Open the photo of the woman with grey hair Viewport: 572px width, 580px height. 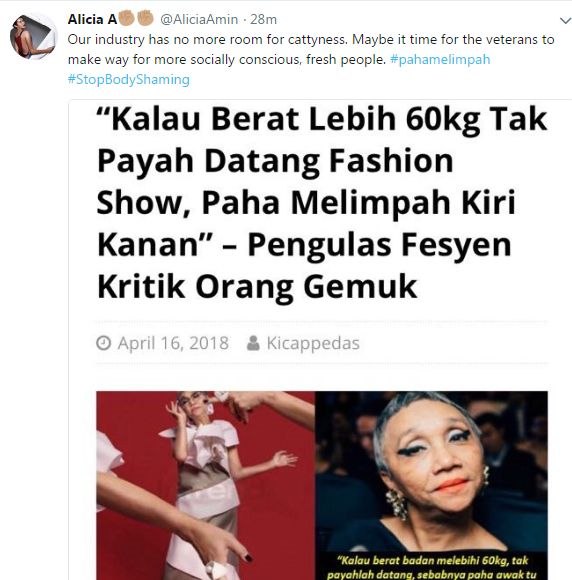[431, 485]
